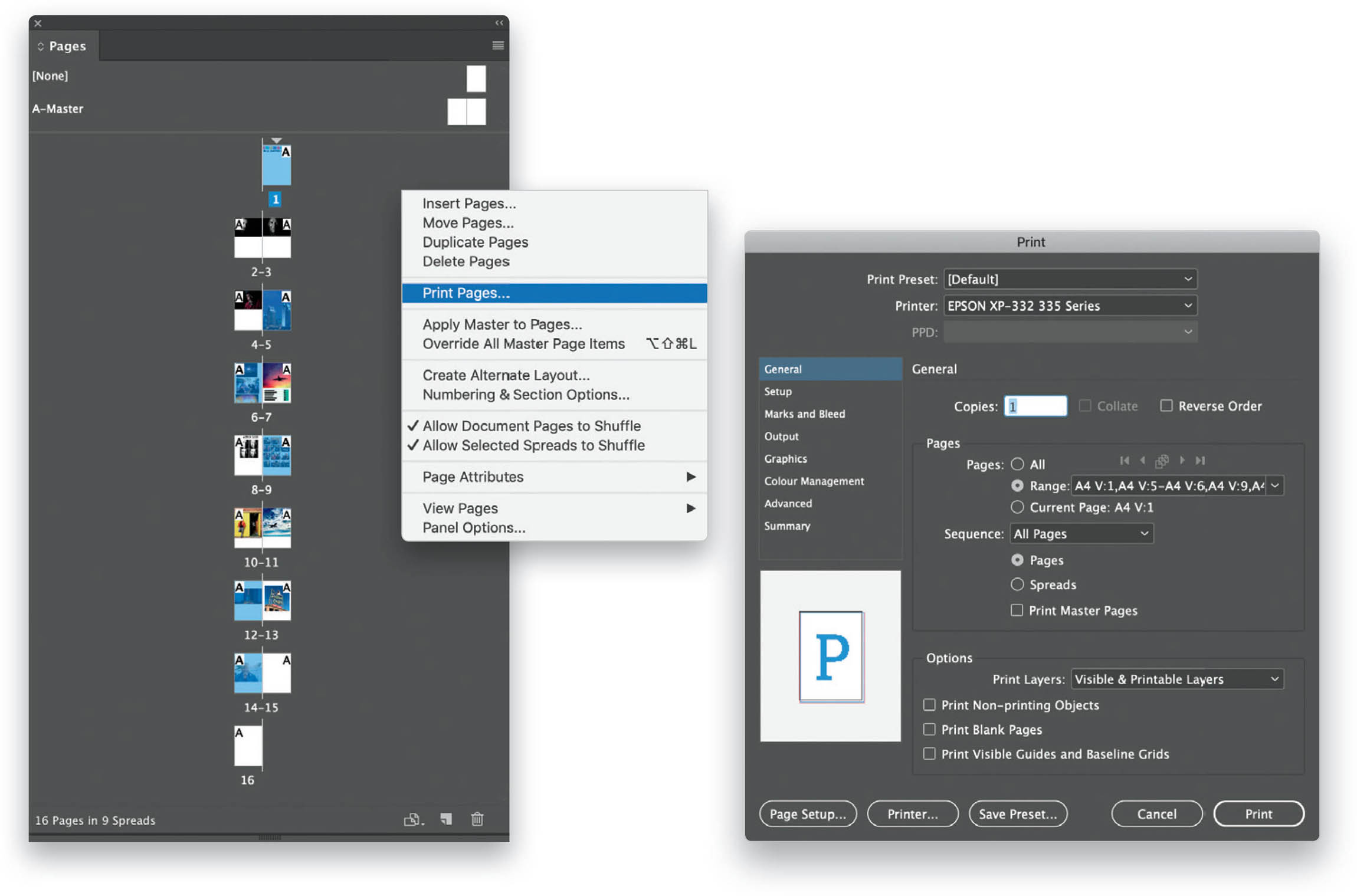Screen dimensions: 1357x896
Task: Select page 1 thumbnail in Pages panel
Action: pos(276,166)
